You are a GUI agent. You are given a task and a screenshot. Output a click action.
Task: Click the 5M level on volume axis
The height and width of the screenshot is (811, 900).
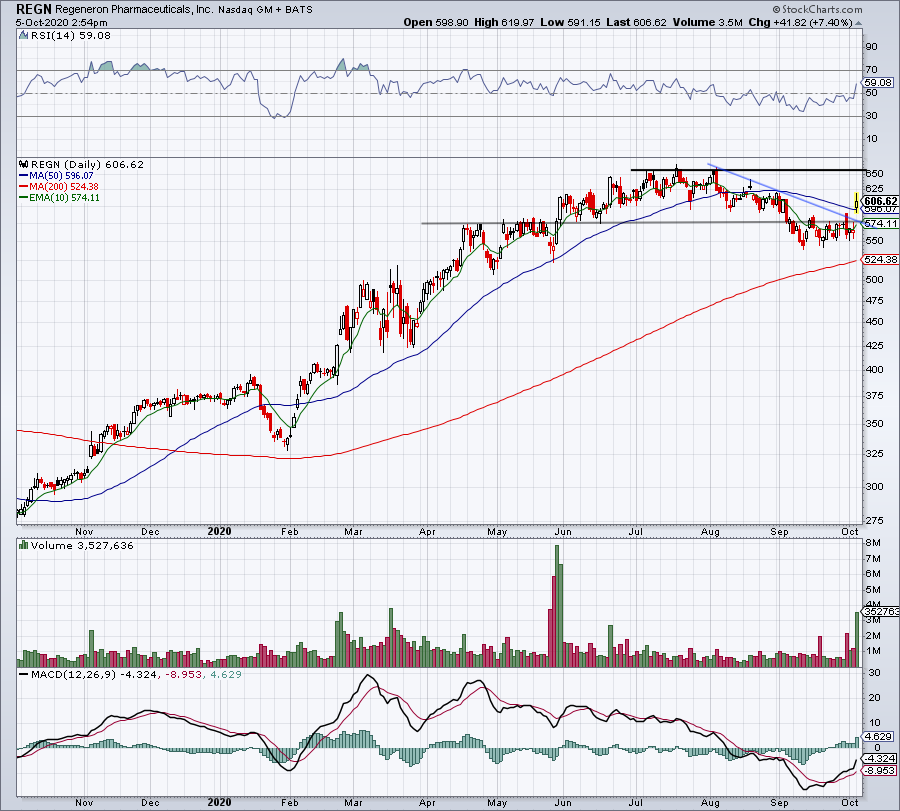click(x=873, y=589)
